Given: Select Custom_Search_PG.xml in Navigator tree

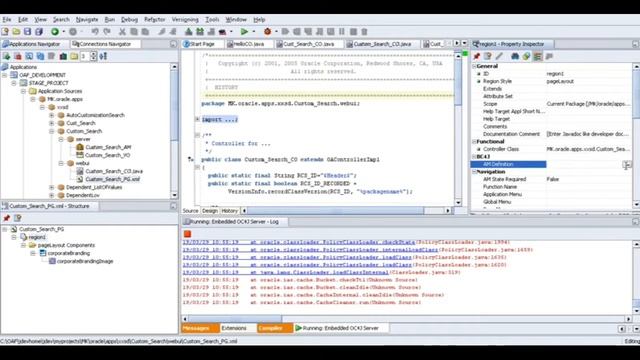Looking at the screenshot, I should point(112,179).
